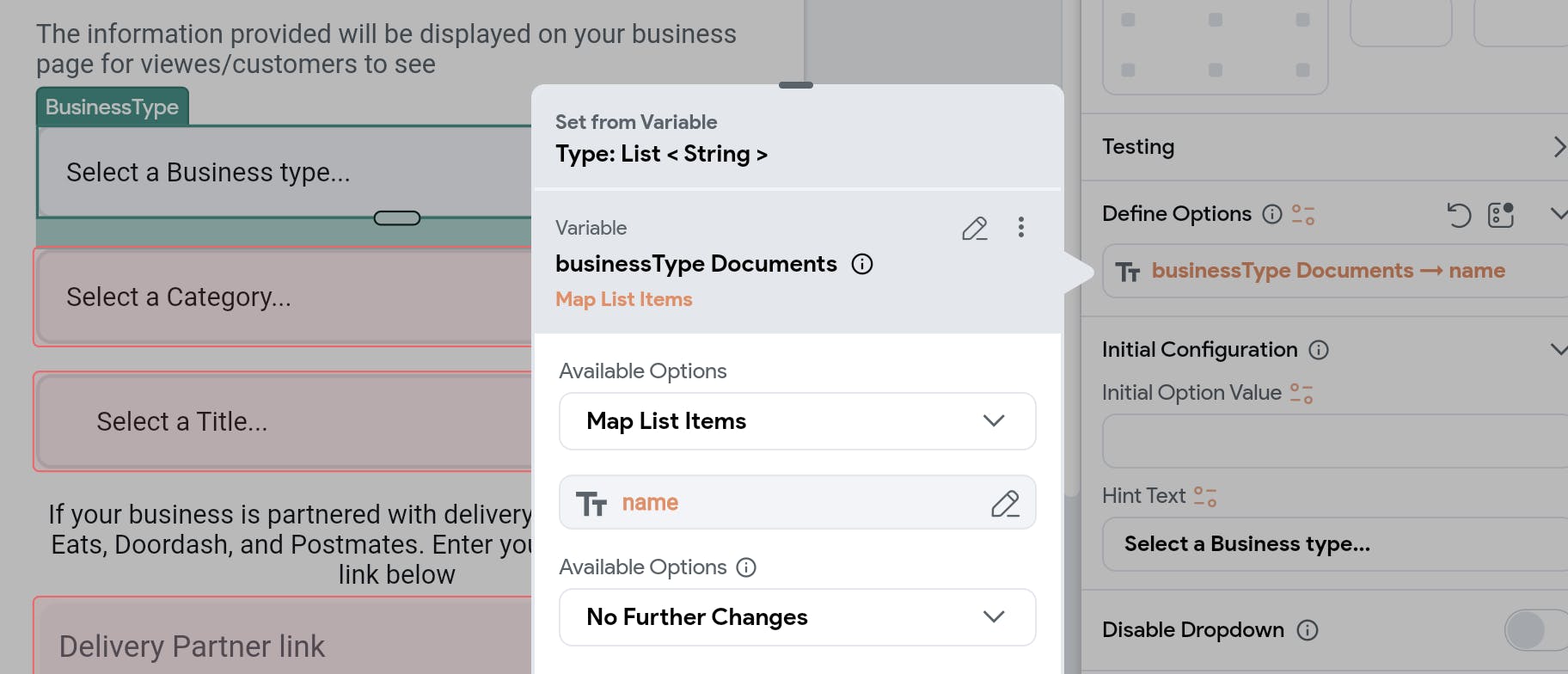The width and height of the screenshot is (1568, 674).
Task: Open the No Further Changes dropdown
Action: tap(797, 617)
